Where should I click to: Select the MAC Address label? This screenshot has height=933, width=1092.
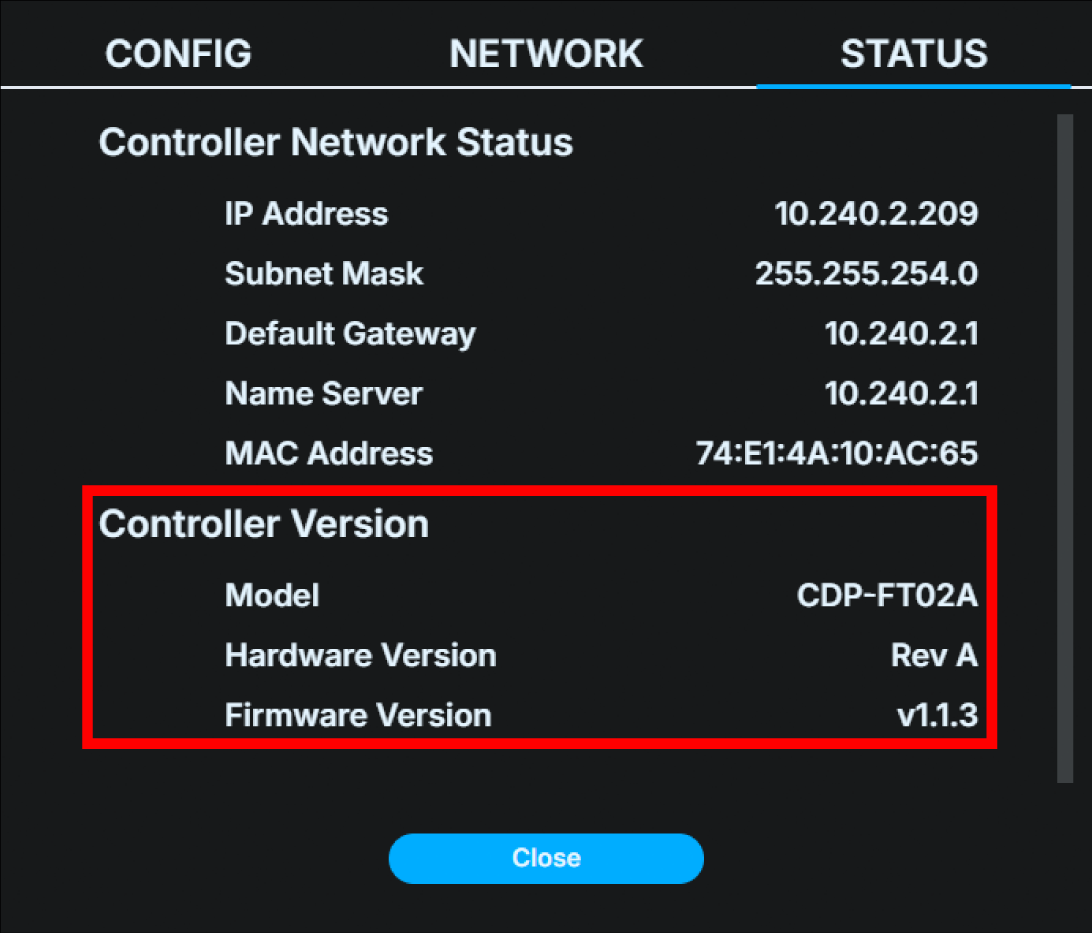tap(328, 453)
